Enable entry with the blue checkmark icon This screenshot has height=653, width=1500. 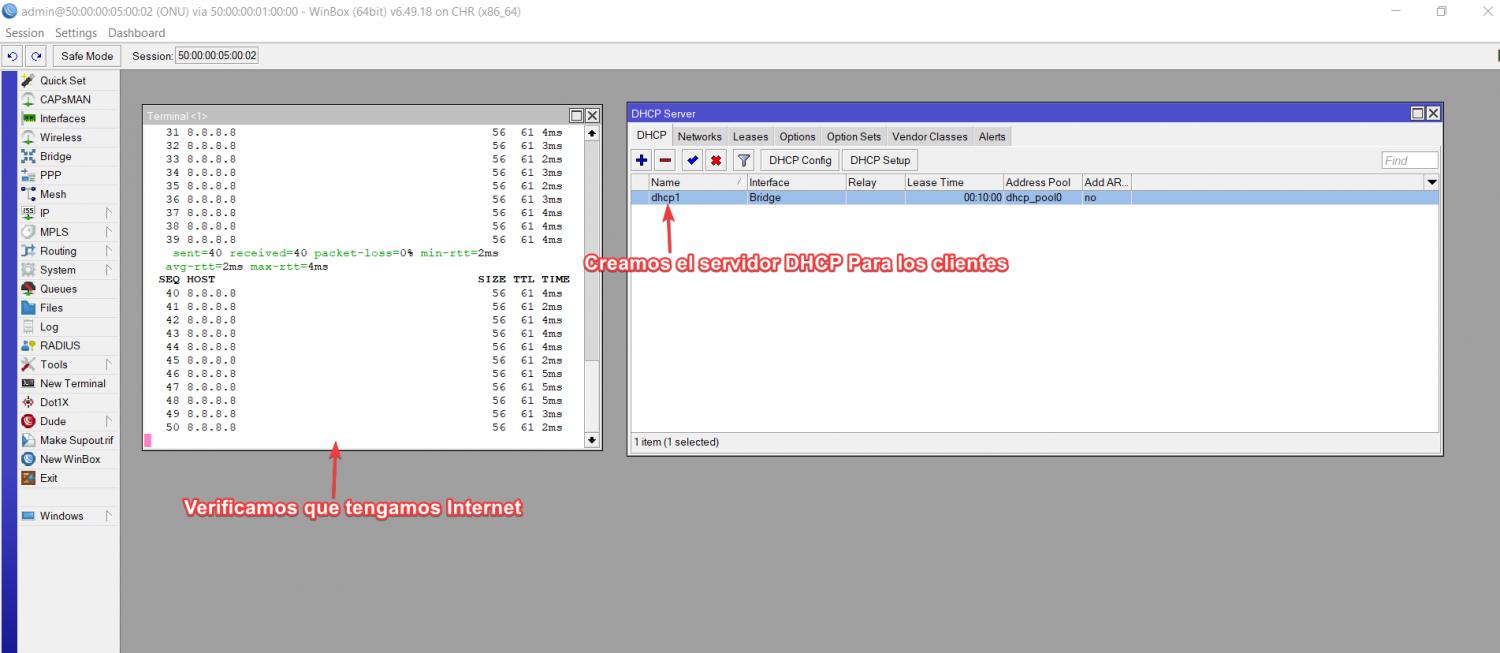click(692, 160)
